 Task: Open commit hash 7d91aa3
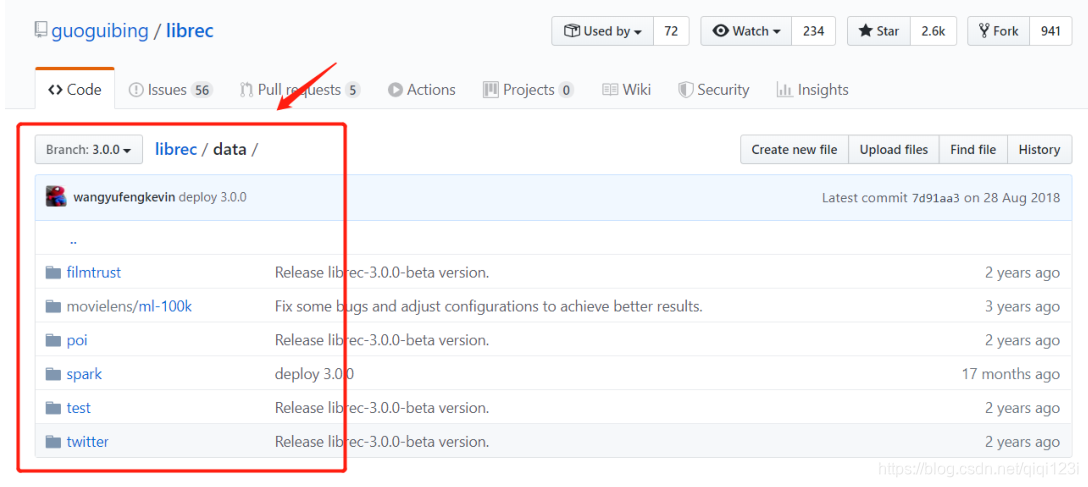point(935,198)
